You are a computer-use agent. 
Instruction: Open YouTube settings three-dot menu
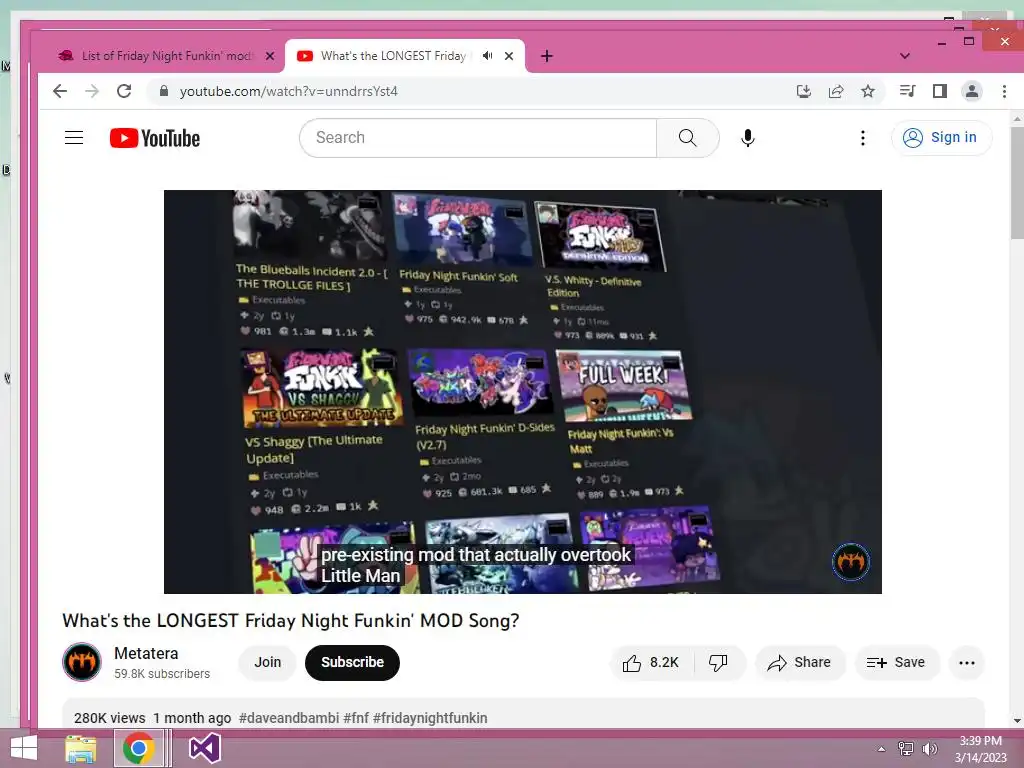(x=863, y=138)
